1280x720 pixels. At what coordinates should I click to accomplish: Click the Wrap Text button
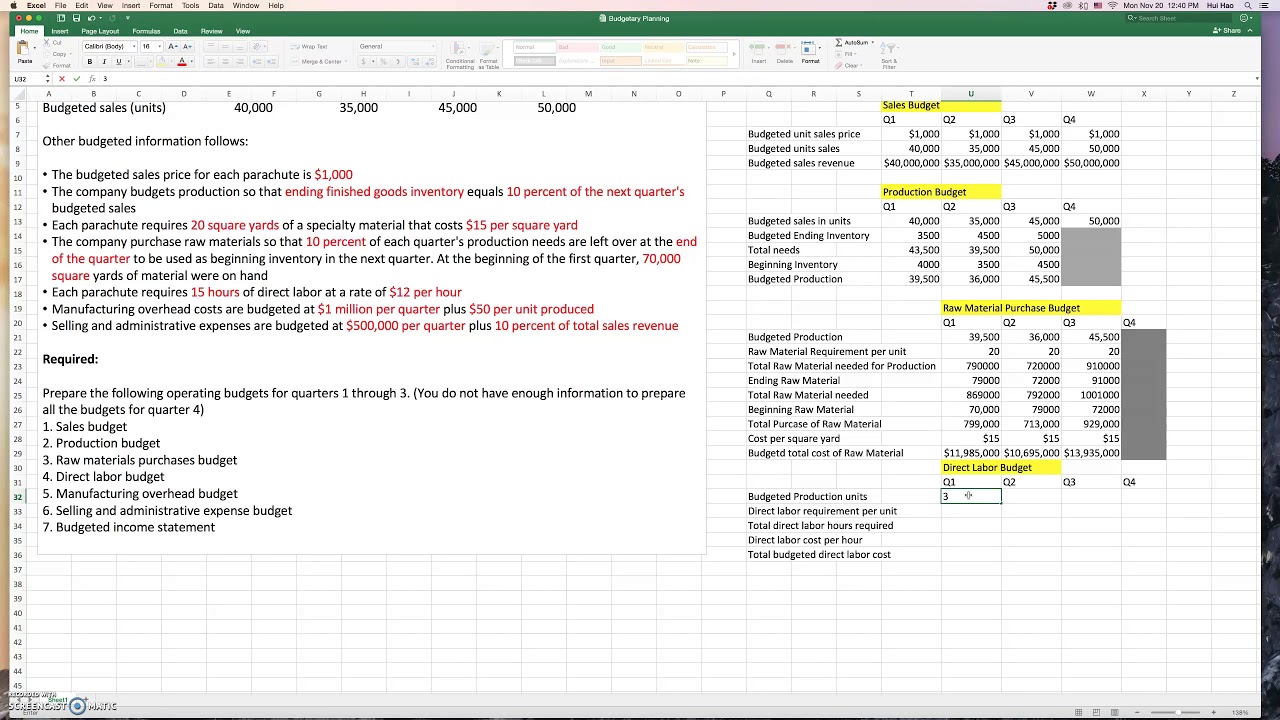[x=308, y=46]
